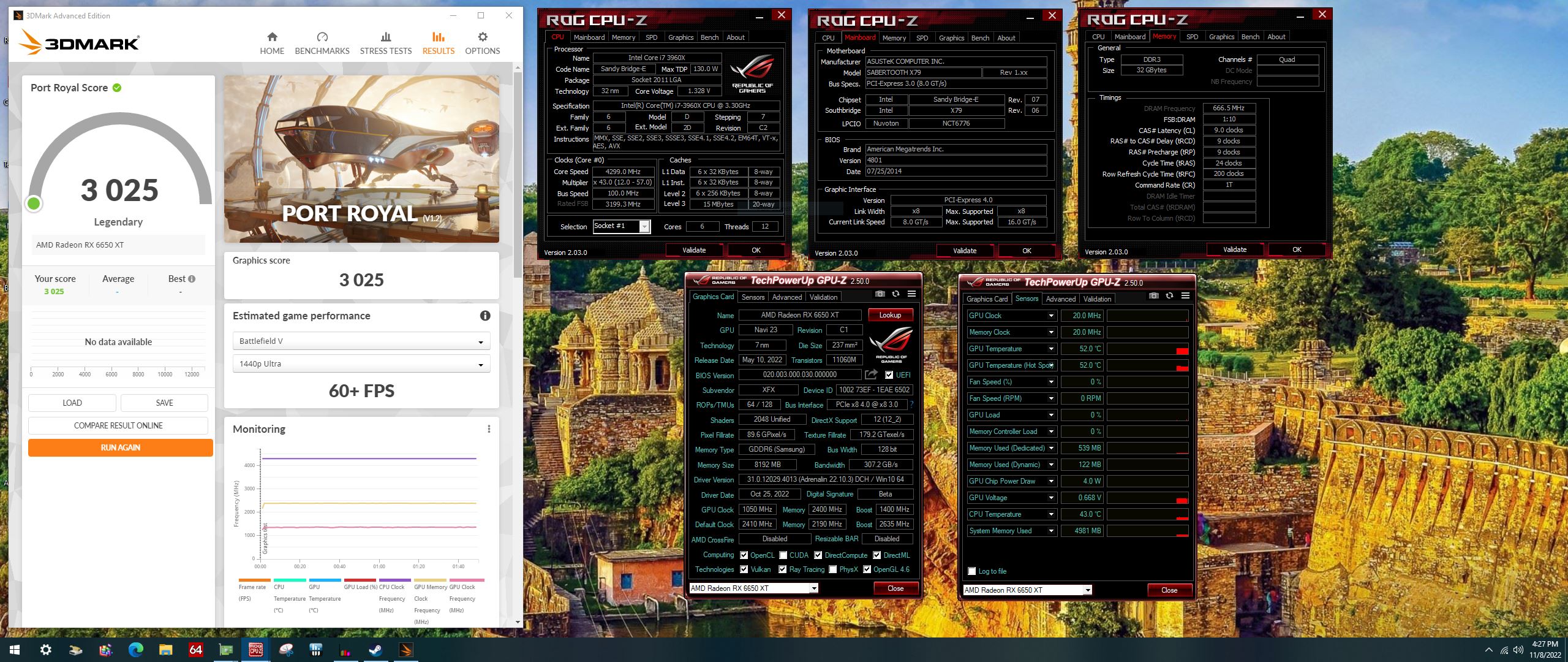Toggle the Ray Tracing checkbox
Image resolution: width=1568 pixels, height=662 pixels.
(782, 569)
